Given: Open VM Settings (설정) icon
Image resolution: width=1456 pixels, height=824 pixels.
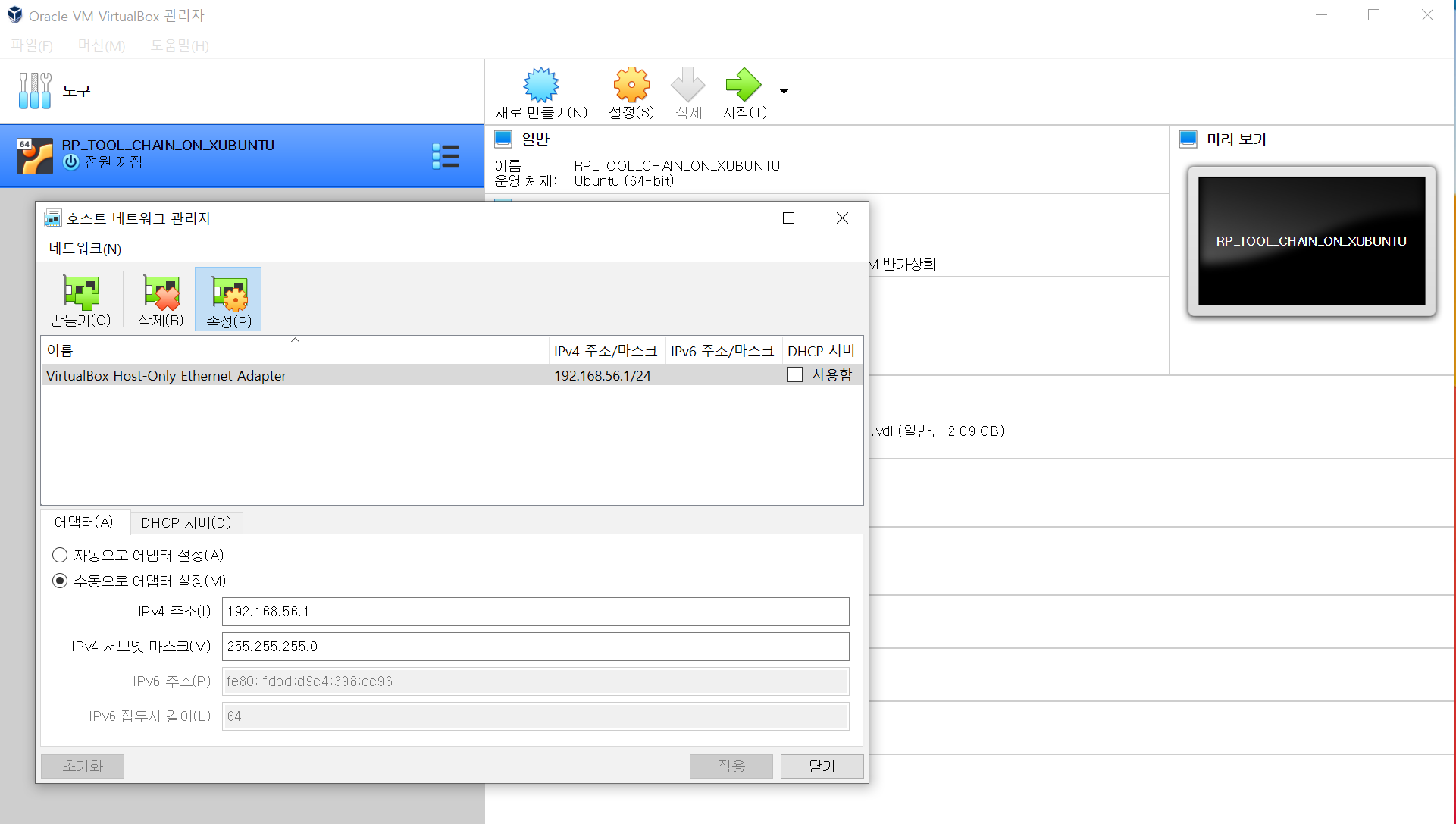Looking at the screenshot, I should (x=631, y=85).
